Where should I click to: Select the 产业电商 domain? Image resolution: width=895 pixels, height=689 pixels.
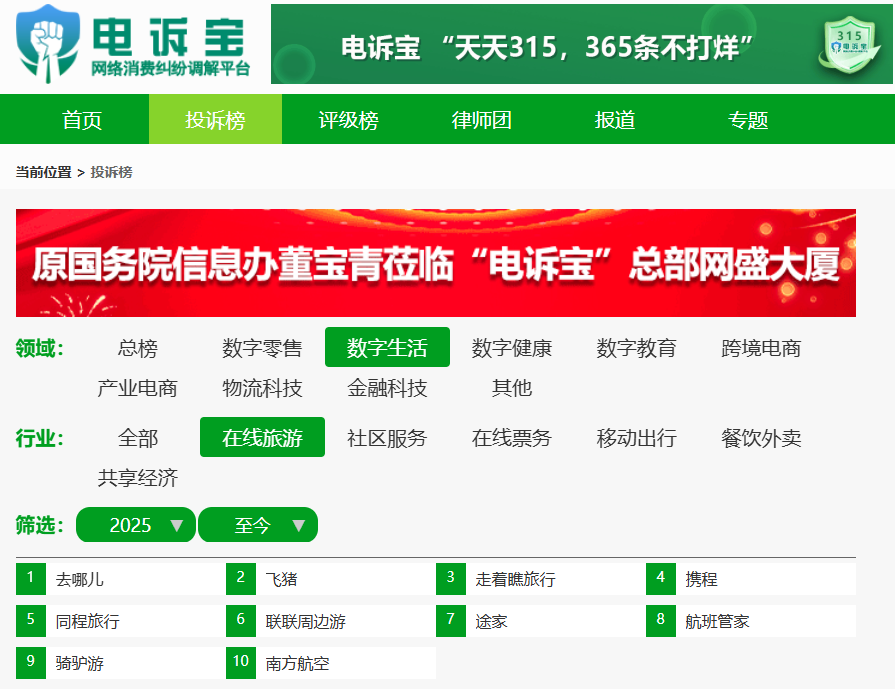(138, 388)
